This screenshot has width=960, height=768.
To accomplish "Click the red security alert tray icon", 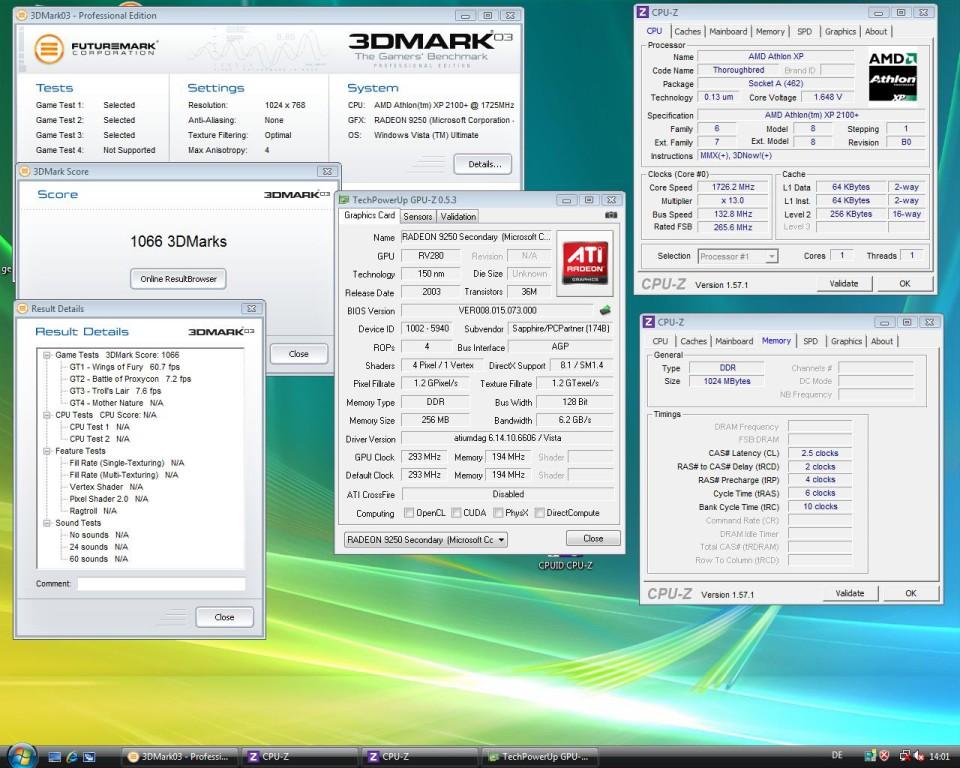I will tap(883, 757).
